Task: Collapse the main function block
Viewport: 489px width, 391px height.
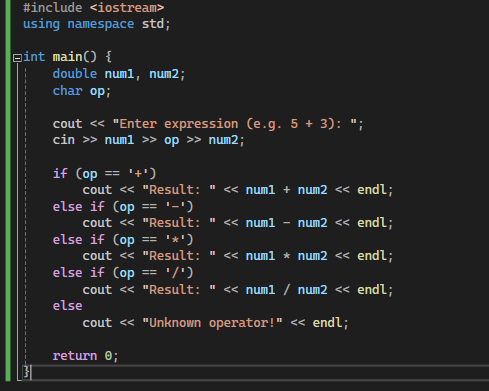Action: tap(17, 58)
